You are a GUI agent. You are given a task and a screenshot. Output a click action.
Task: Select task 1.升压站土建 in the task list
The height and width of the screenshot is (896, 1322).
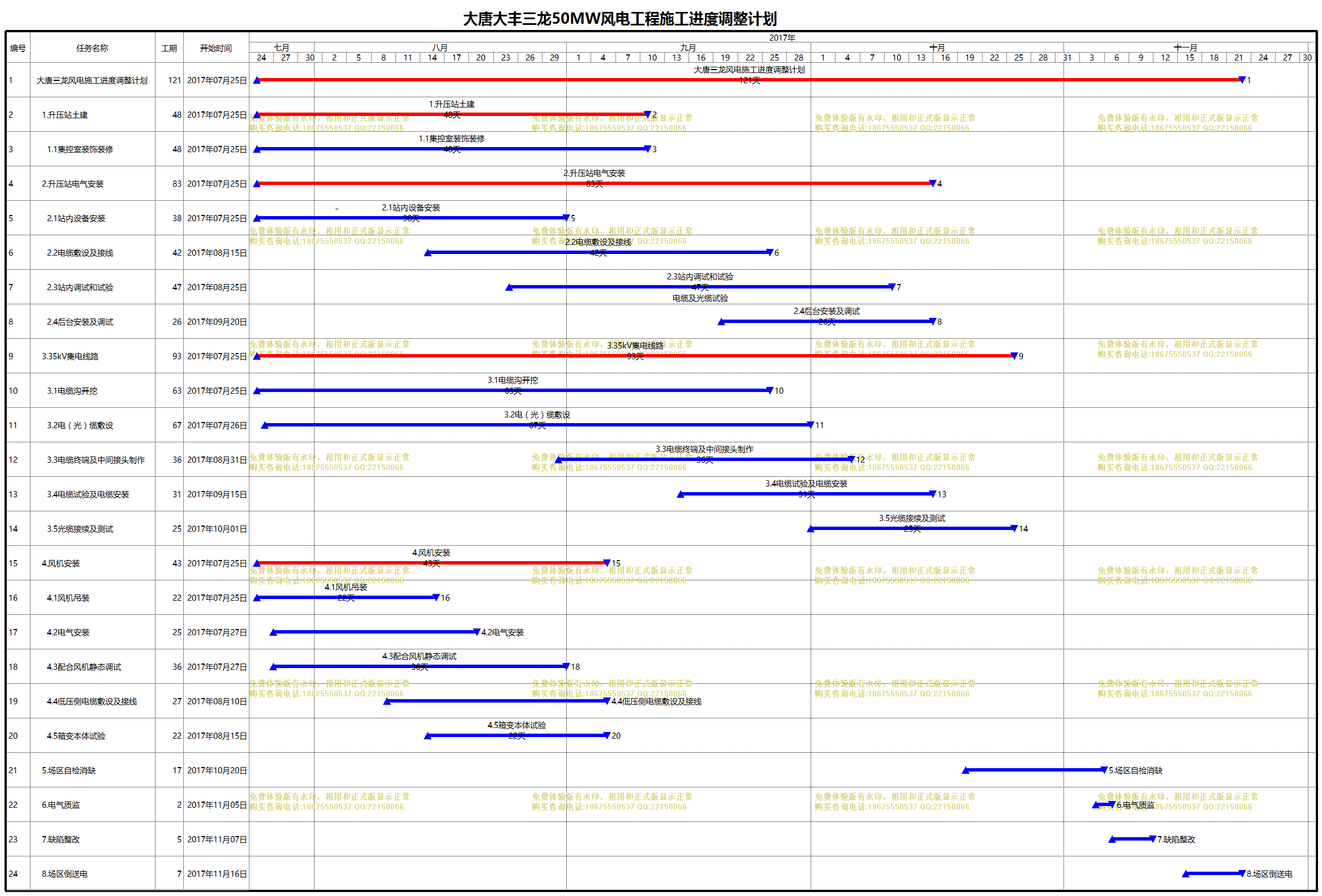pos(65,115)
